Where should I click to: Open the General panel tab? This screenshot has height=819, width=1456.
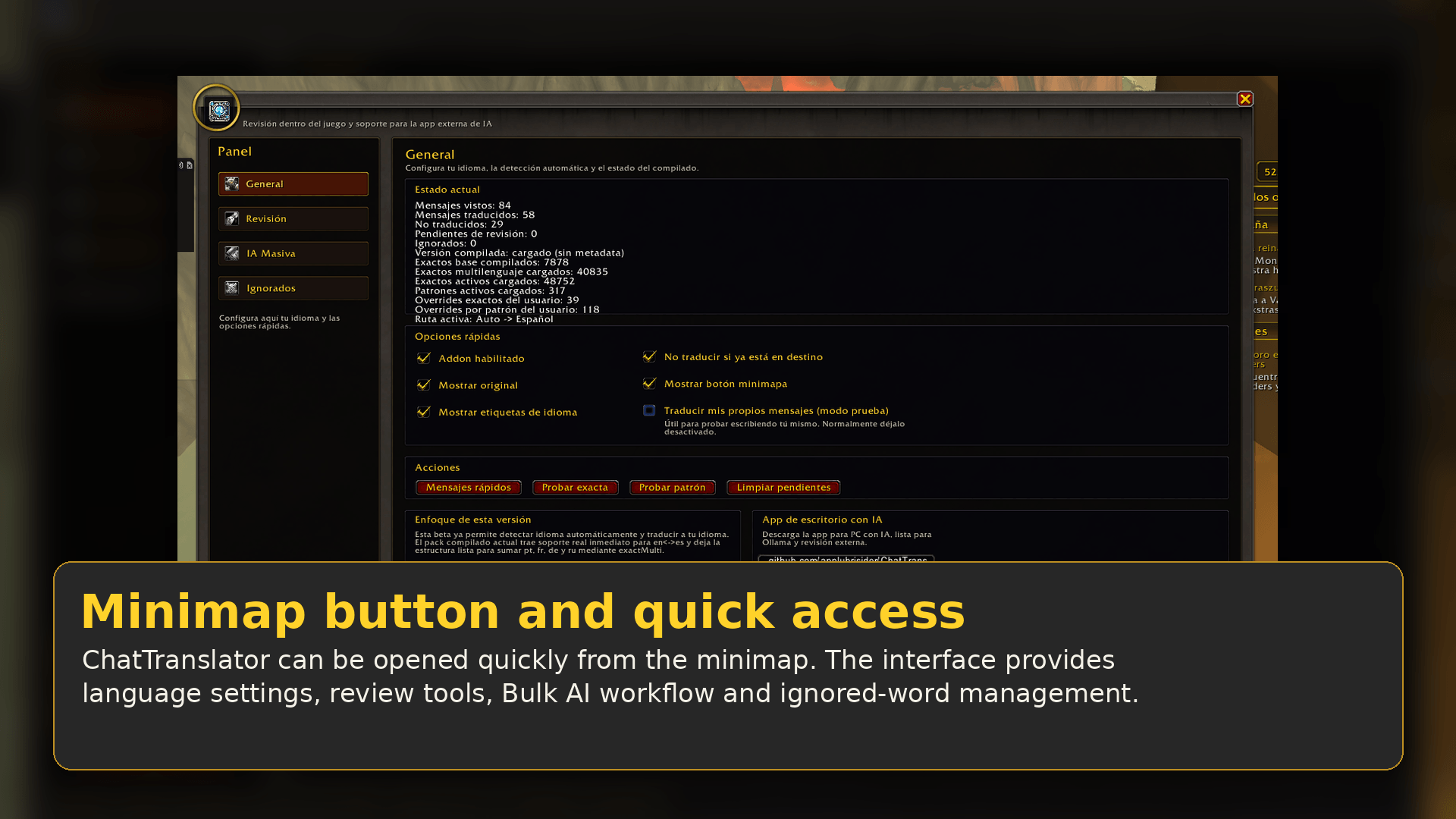point(293,184)
